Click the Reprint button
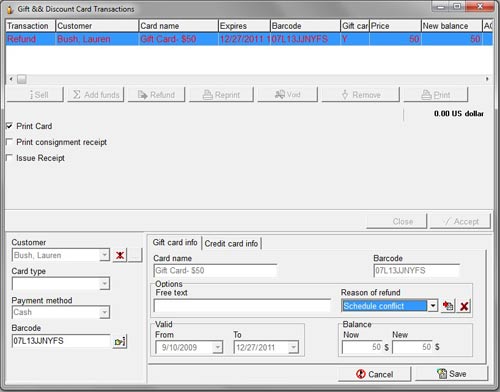Image resolution: width=500 pixels, height=392 pixels. (x=221, y=95)
